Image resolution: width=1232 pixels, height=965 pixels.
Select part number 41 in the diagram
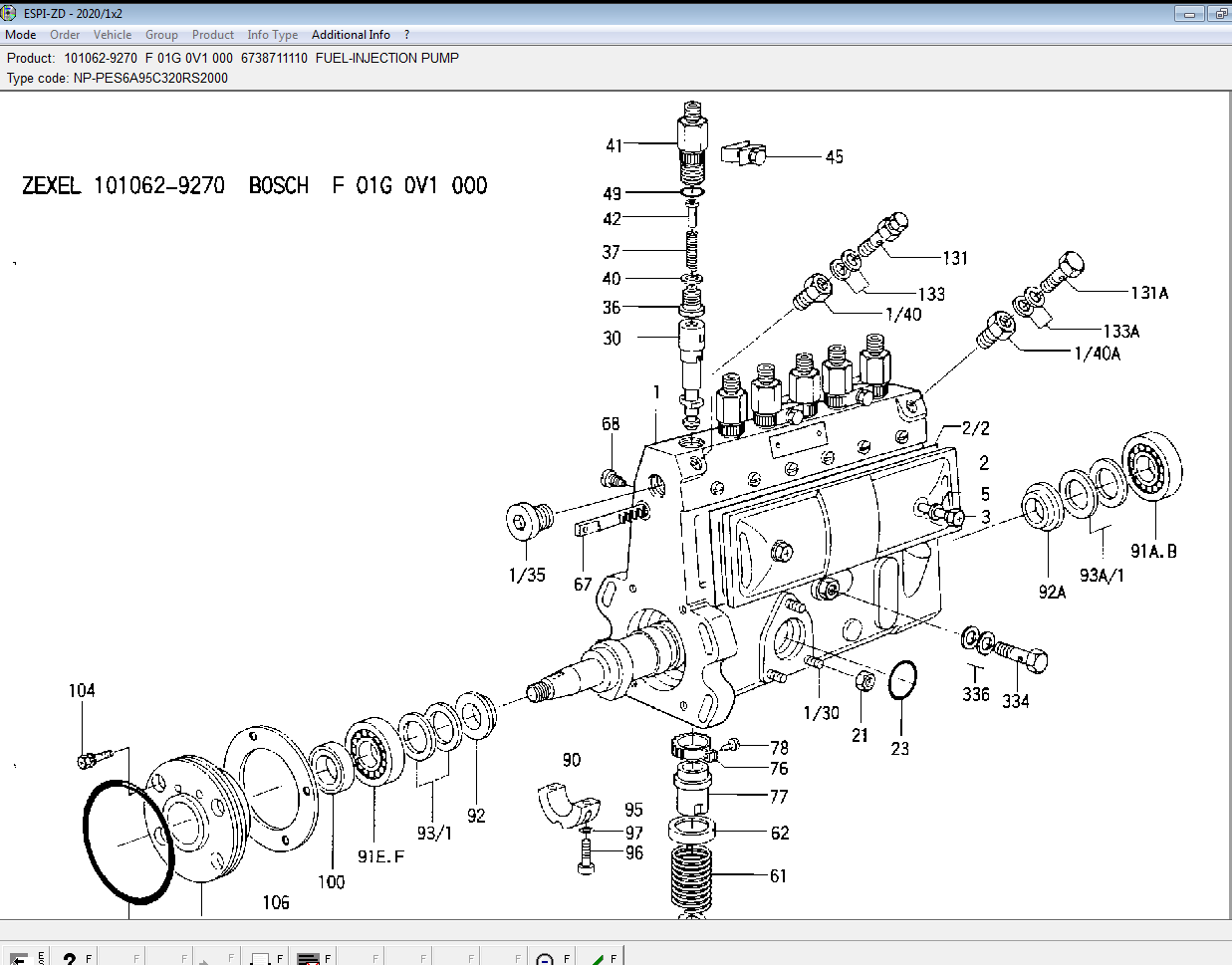[x=614, y=145]
